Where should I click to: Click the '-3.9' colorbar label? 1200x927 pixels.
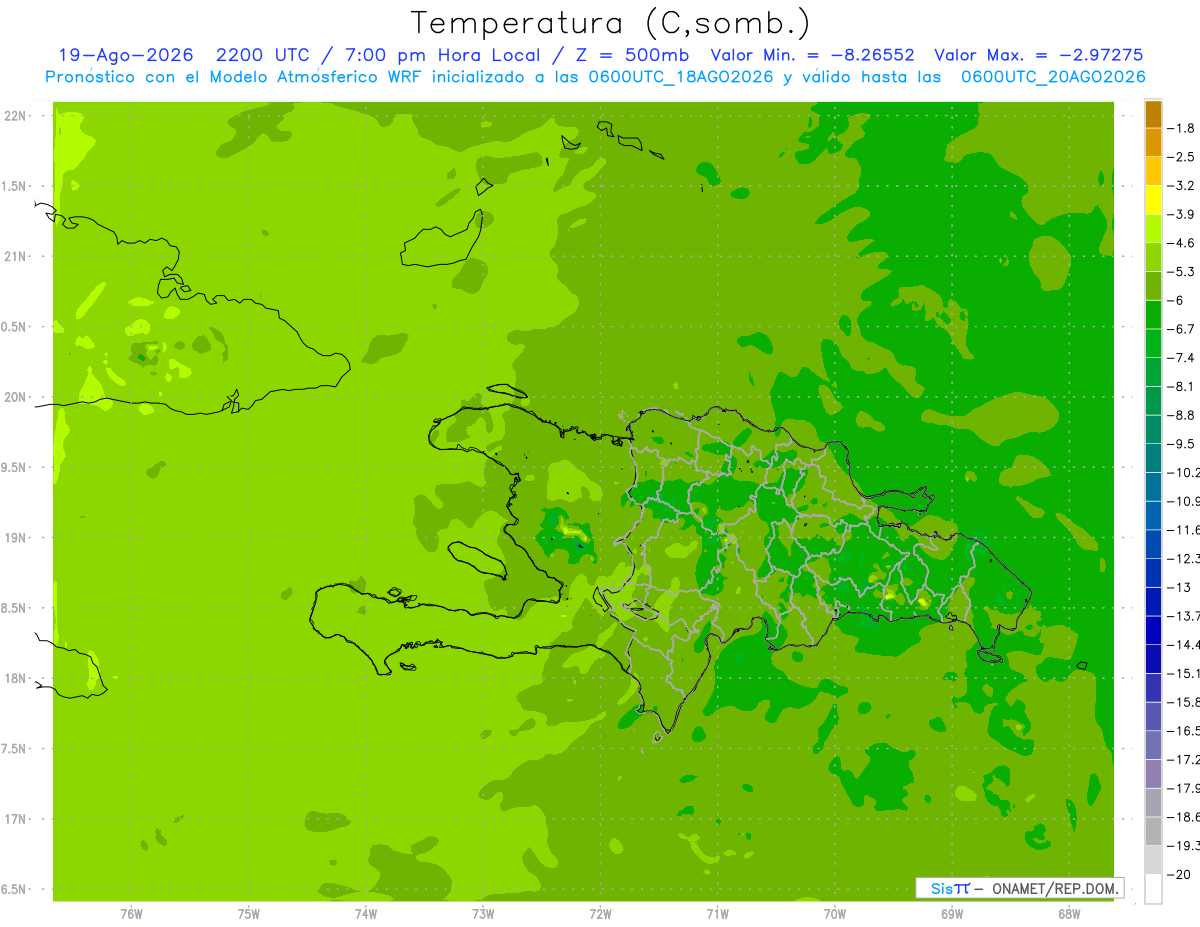coord(1182,214)
